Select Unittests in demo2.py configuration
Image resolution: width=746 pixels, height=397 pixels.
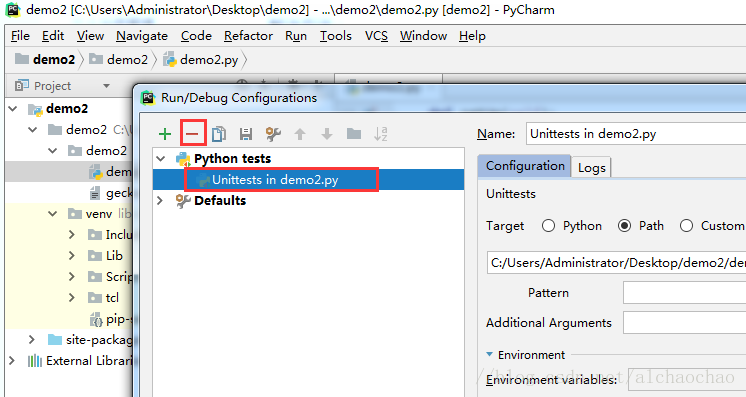pos(308,180)
